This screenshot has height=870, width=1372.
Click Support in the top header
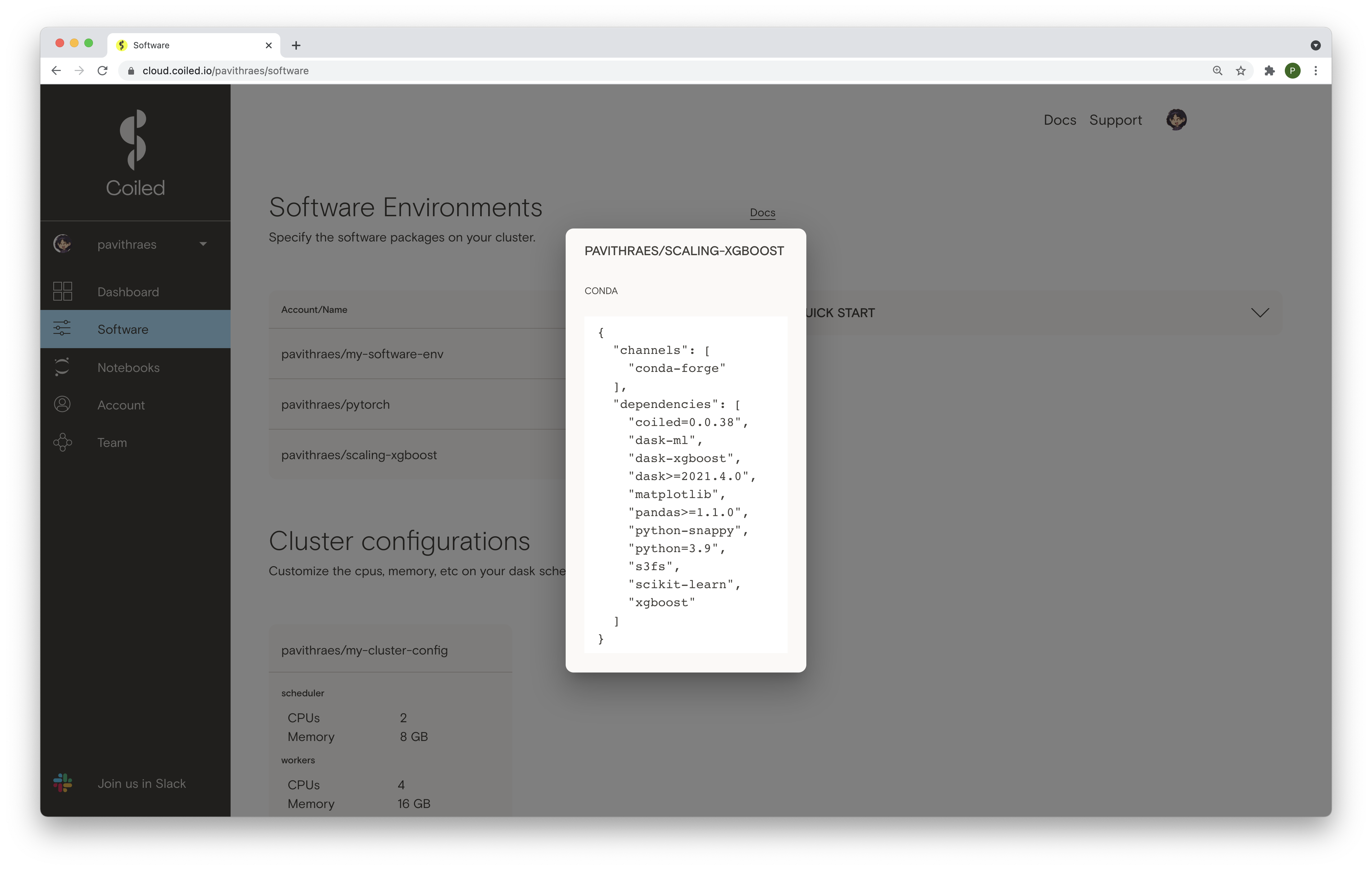coord(1115,120)
